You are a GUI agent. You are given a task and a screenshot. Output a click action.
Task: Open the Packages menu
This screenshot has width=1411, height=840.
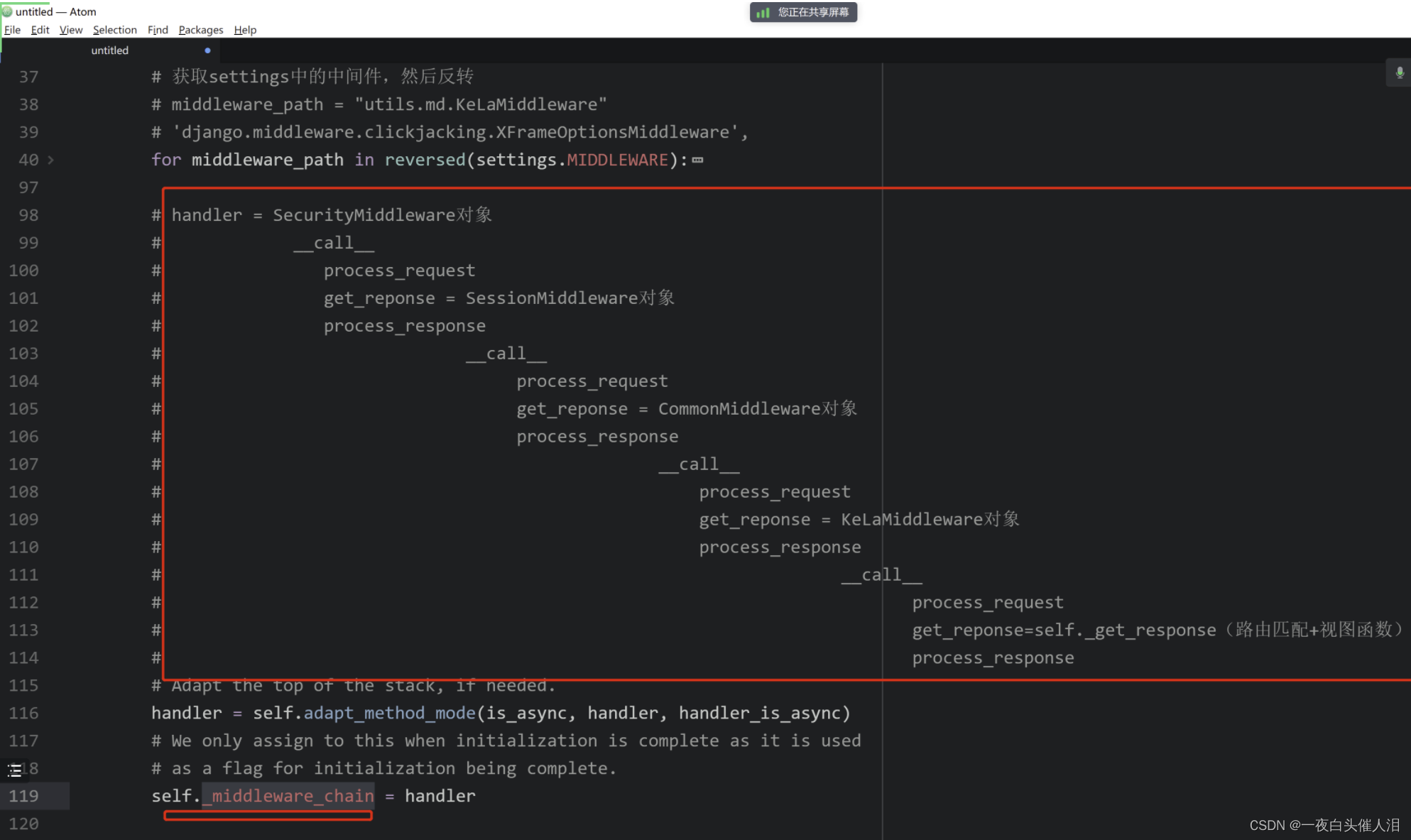tap(200, 30)
